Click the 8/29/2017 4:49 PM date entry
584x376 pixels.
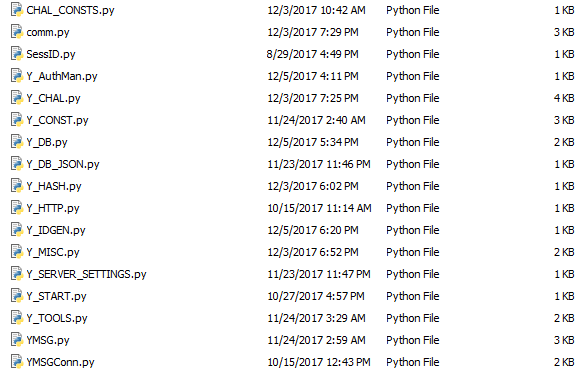pos(312,54)
